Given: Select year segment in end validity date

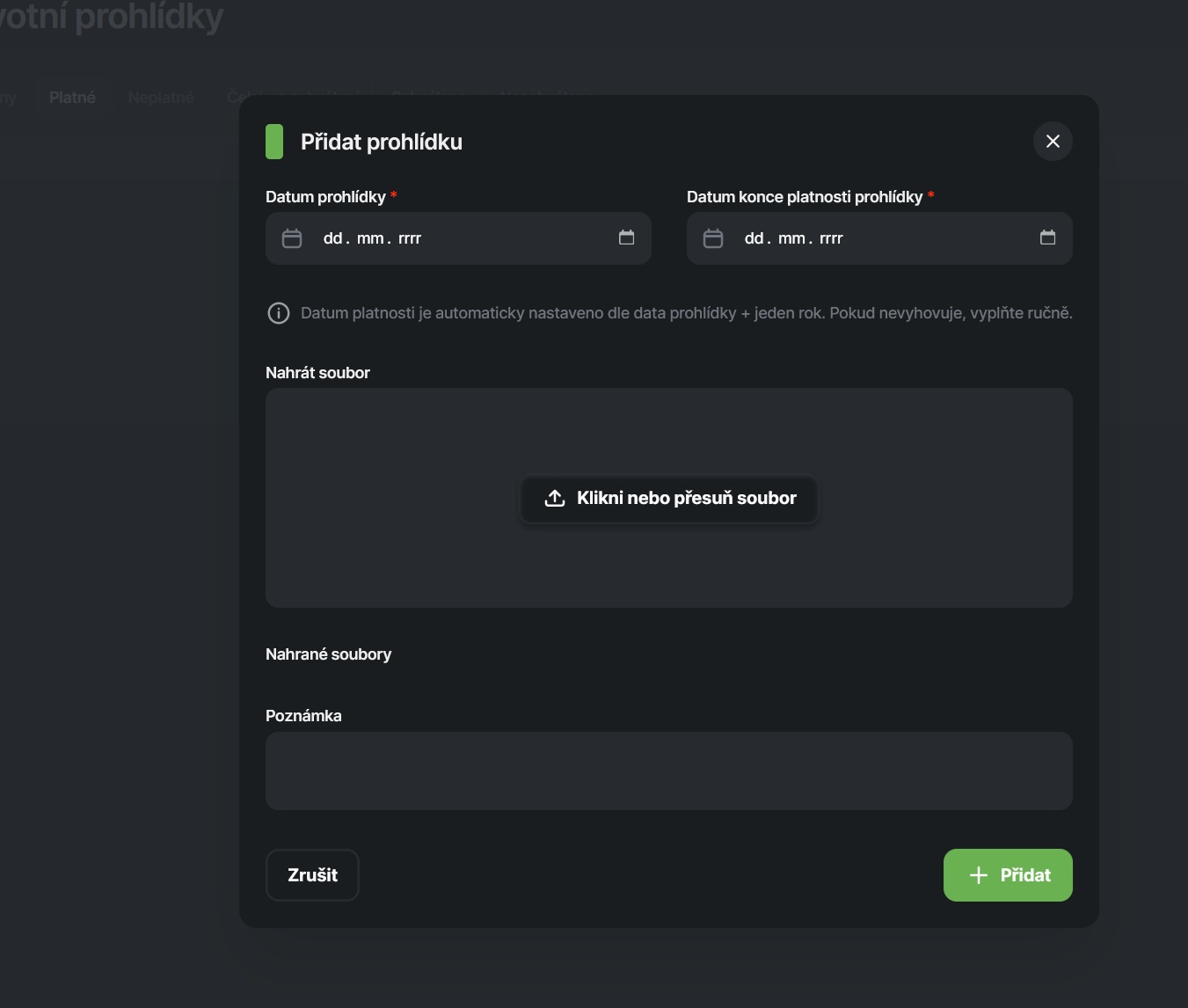Looking at the screenshot, I should [831, 238].
